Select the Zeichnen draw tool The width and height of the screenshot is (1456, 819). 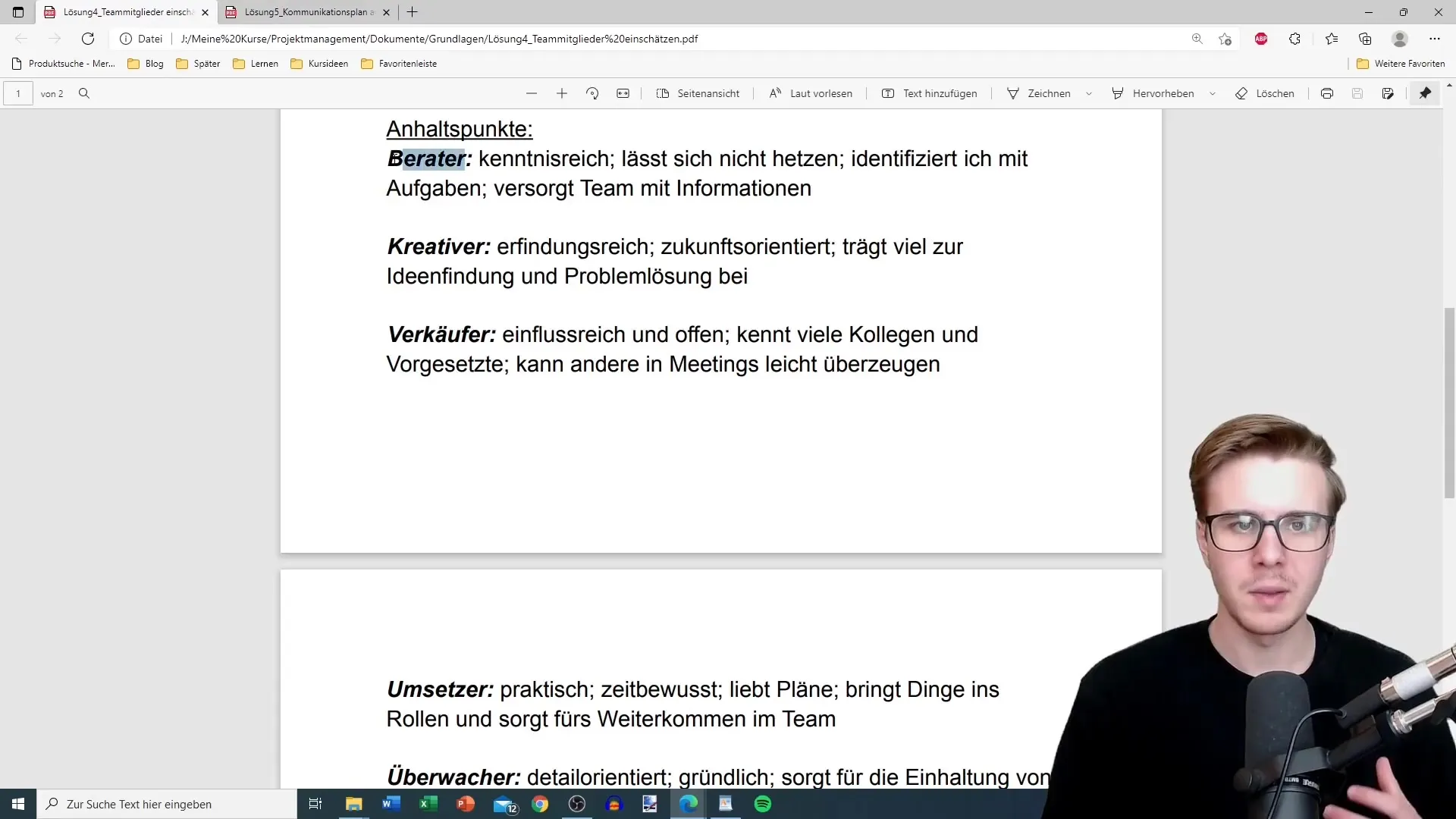[1038, 94]
